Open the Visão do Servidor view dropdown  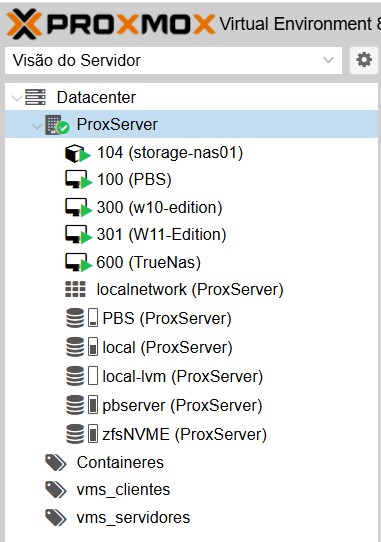click(x=174, y=60)
